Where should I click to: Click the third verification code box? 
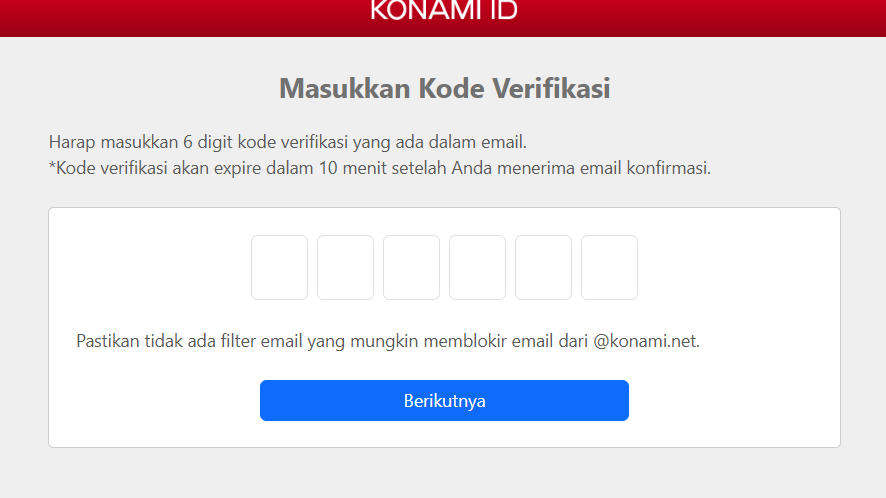point(411,267)
